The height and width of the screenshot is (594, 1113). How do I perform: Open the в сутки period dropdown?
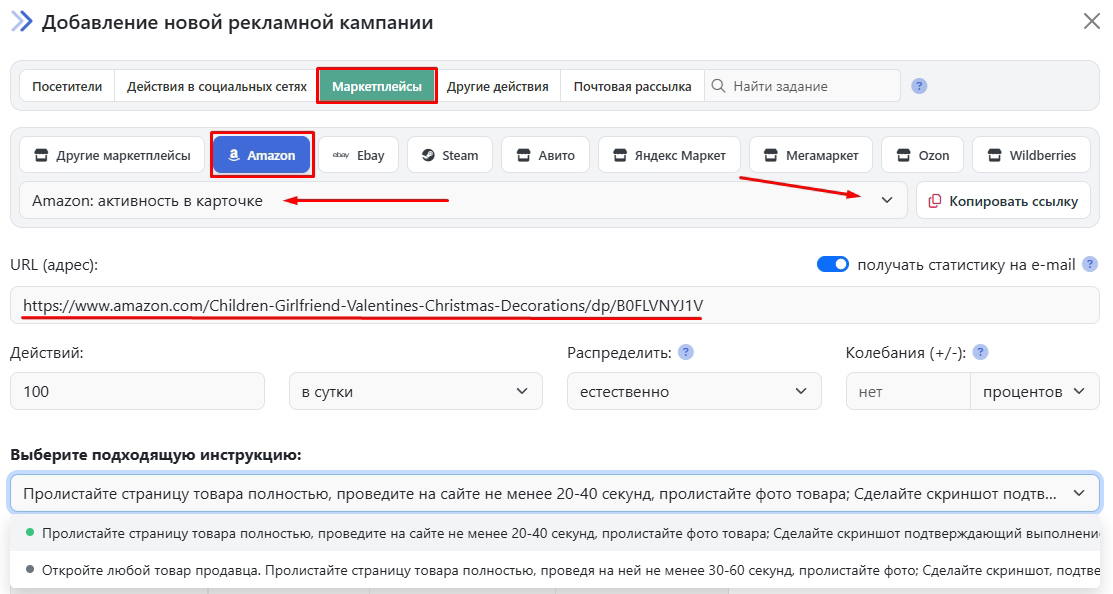tap(415, 391)
